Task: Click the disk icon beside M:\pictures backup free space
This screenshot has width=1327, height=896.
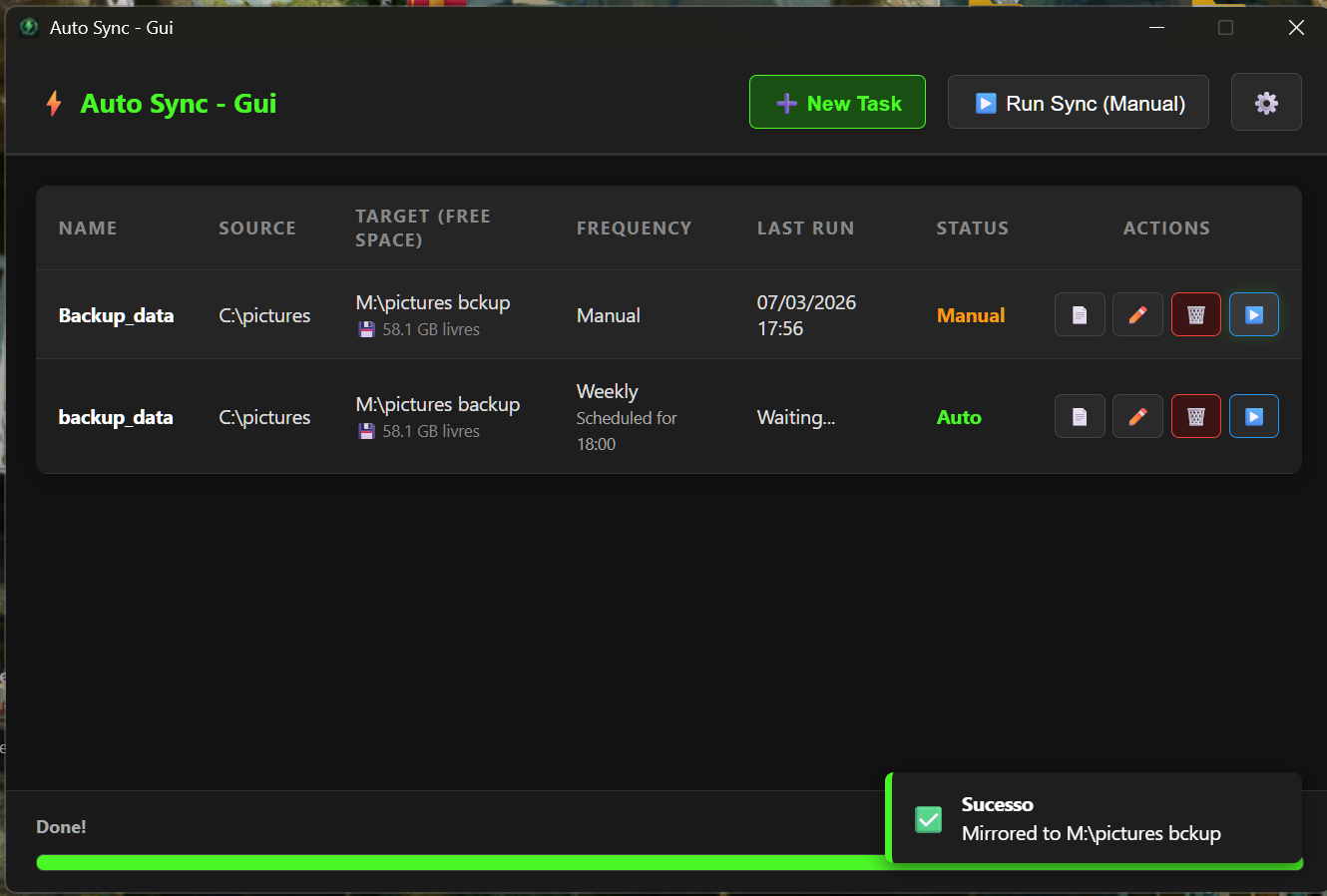Action: click(366, 431)
